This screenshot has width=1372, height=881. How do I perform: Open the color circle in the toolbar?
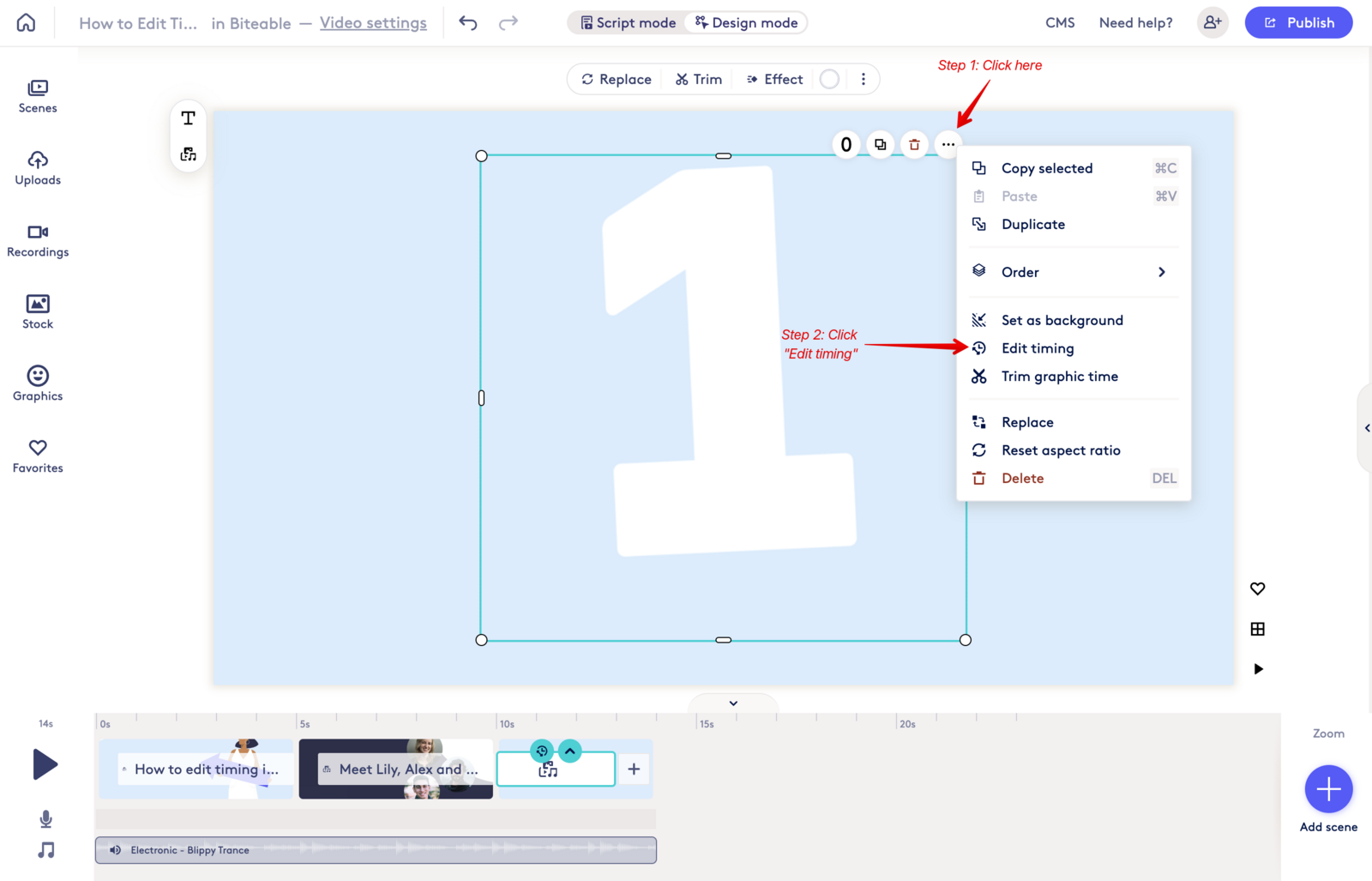(829, 79)
